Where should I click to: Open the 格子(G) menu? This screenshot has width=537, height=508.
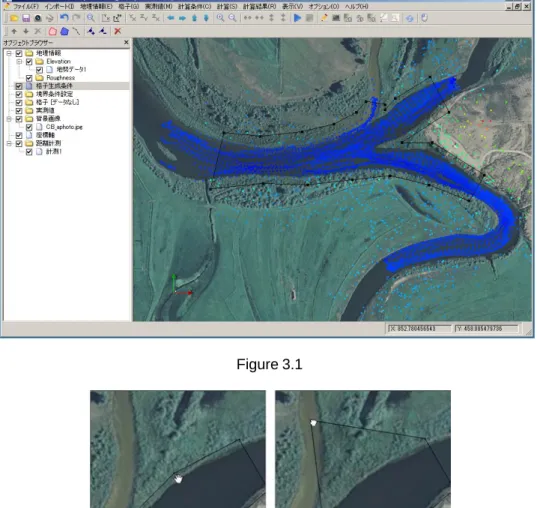pyautogui.click(x=129, y=7)
